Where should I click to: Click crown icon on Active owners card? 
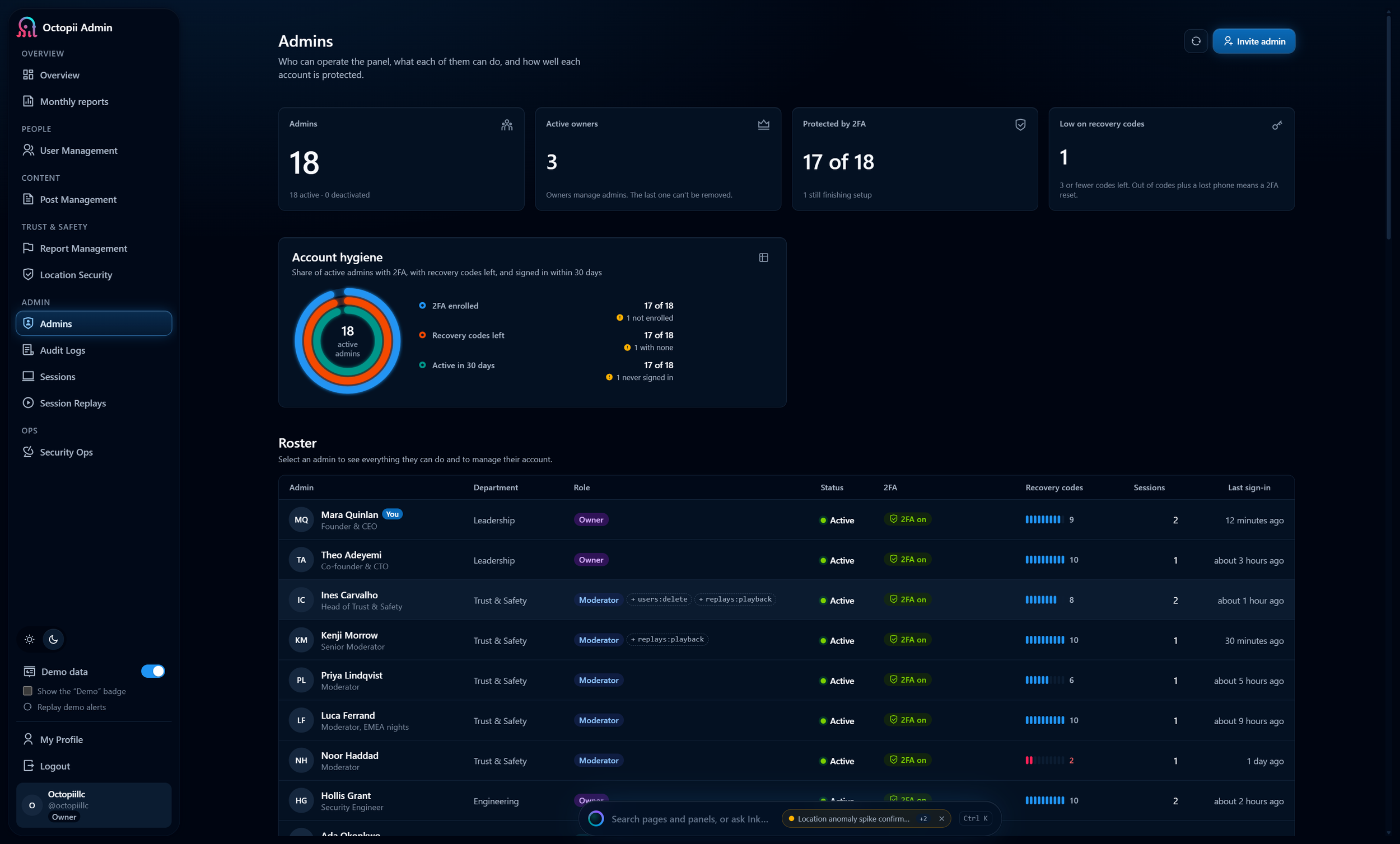click(764, 125)
